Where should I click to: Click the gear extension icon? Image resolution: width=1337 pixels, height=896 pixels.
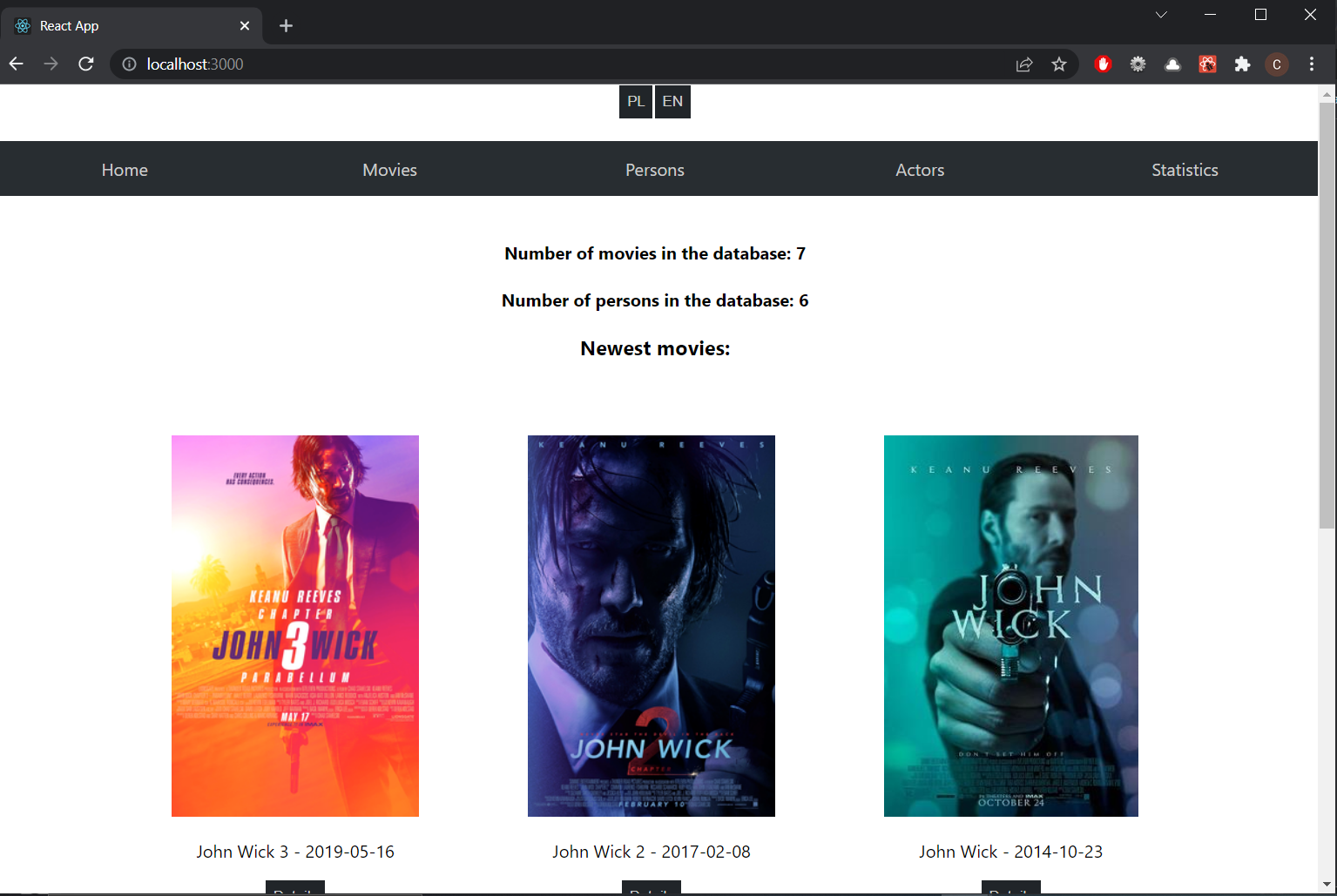tap(1138, 64)
